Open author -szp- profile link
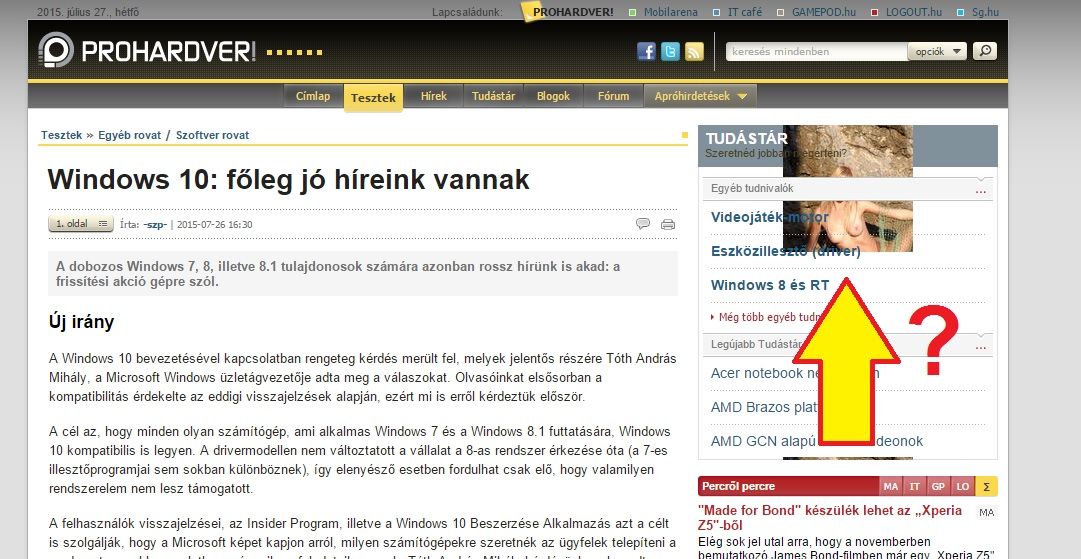Image resolution: width=1081 pixels, height=559 pixels. pos(155,224)
